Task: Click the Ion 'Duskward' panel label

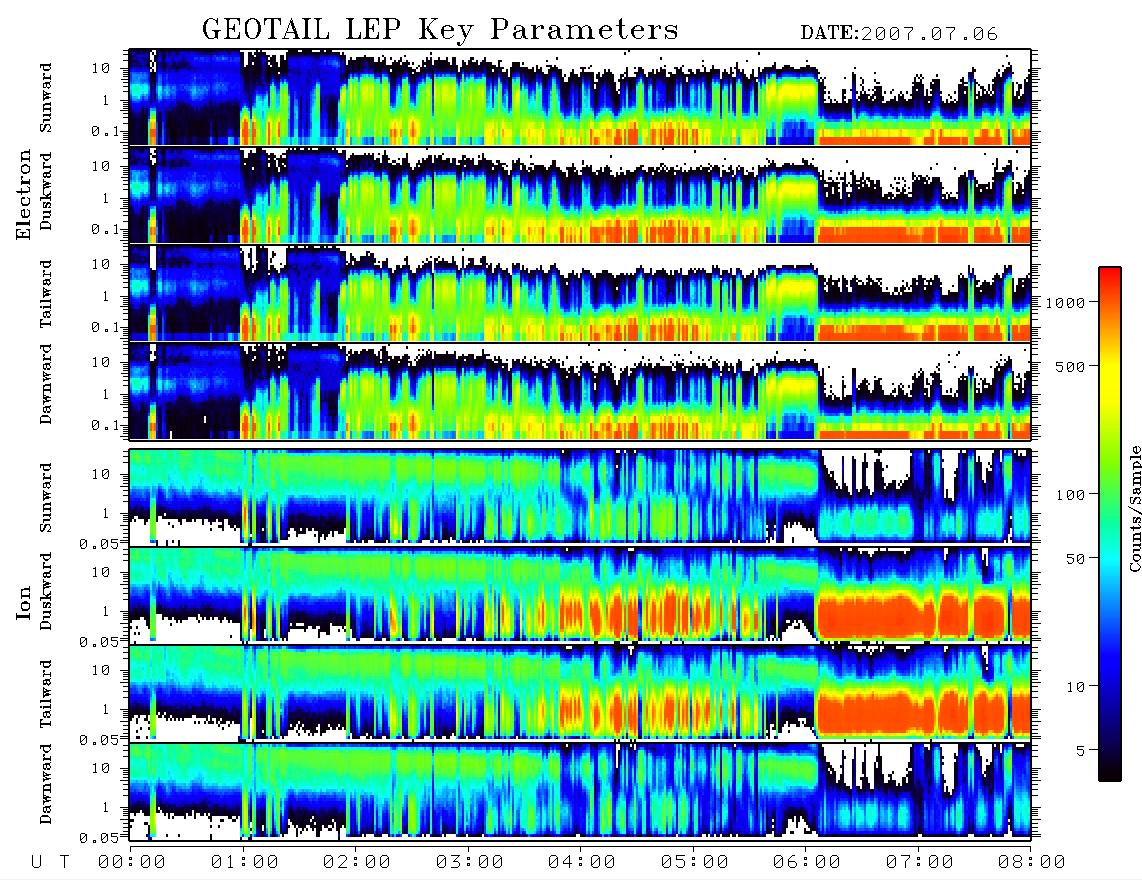Action: 46,591
